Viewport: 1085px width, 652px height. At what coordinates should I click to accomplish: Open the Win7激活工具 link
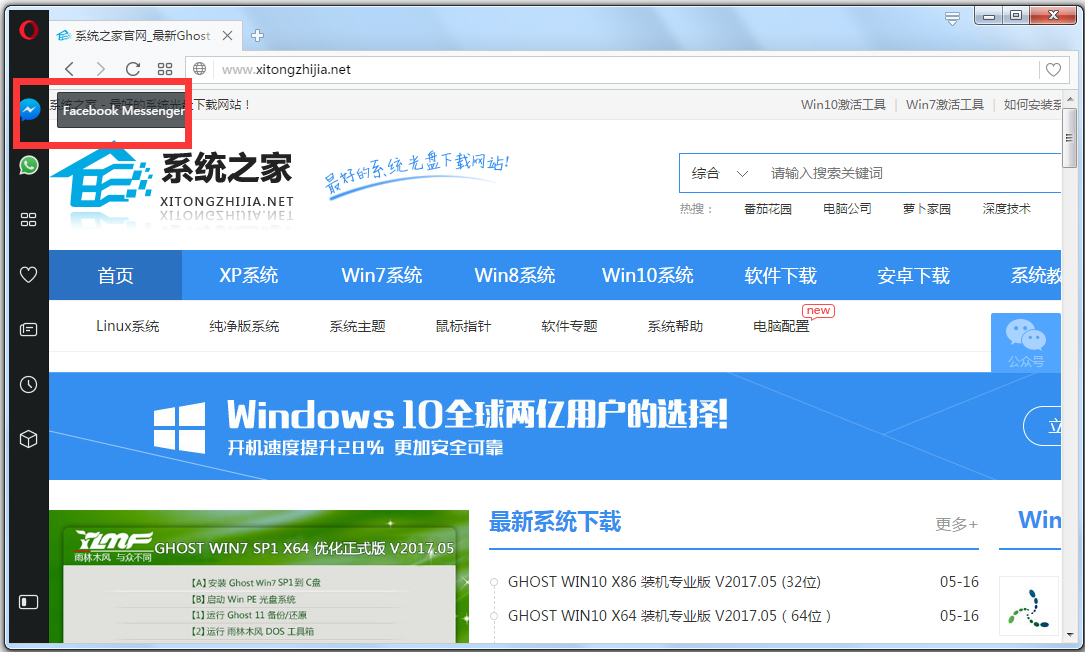pos(945,105)
